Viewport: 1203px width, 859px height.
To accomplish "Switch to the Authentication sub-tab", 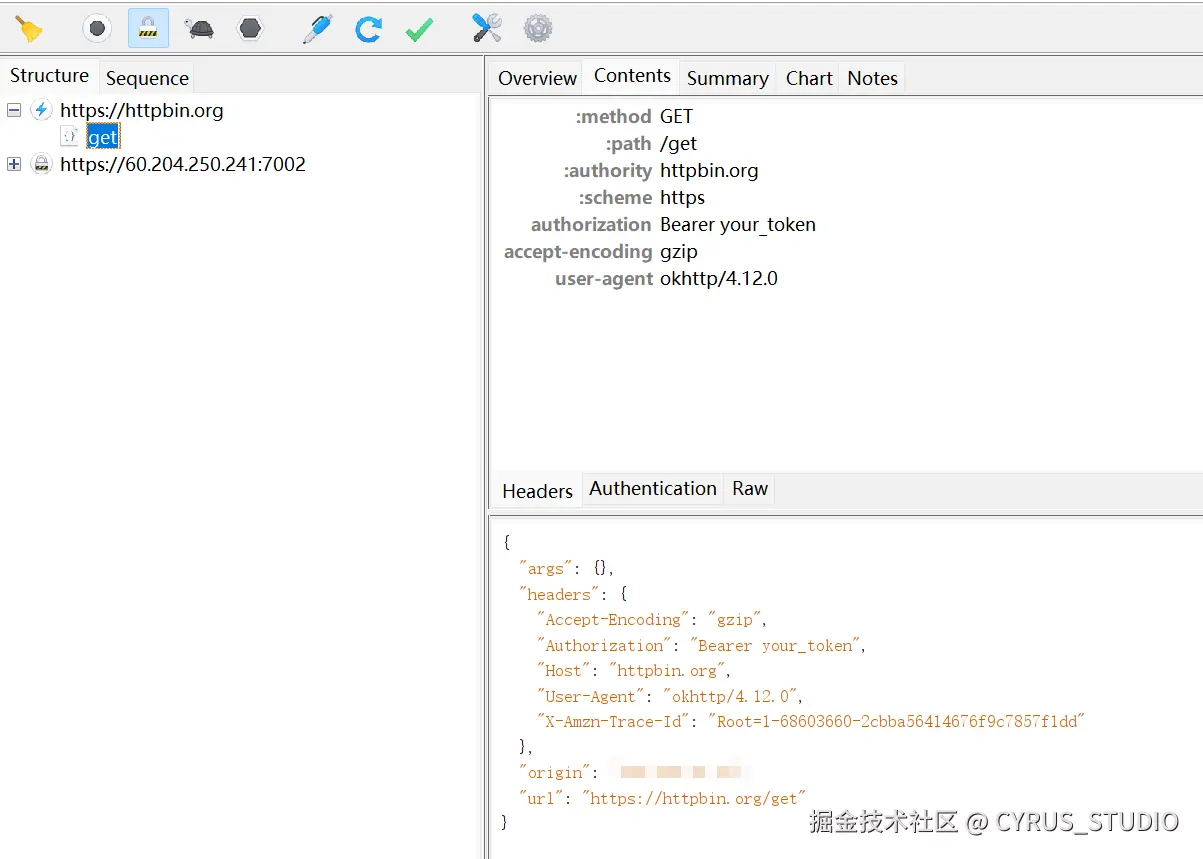I will pyautogui.click(x=653, y=488).
